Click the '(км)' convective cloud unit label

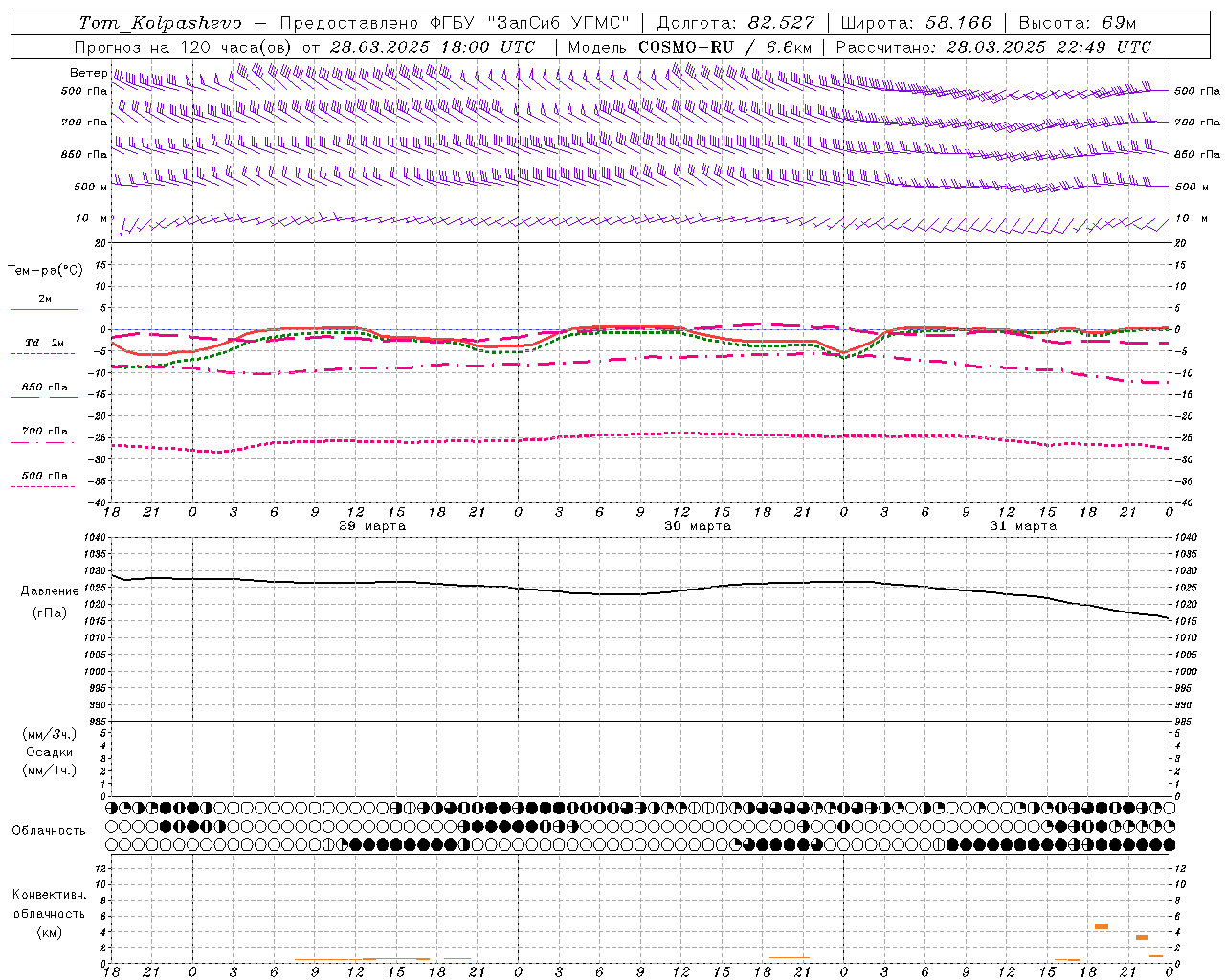click(x=49, y=932)
